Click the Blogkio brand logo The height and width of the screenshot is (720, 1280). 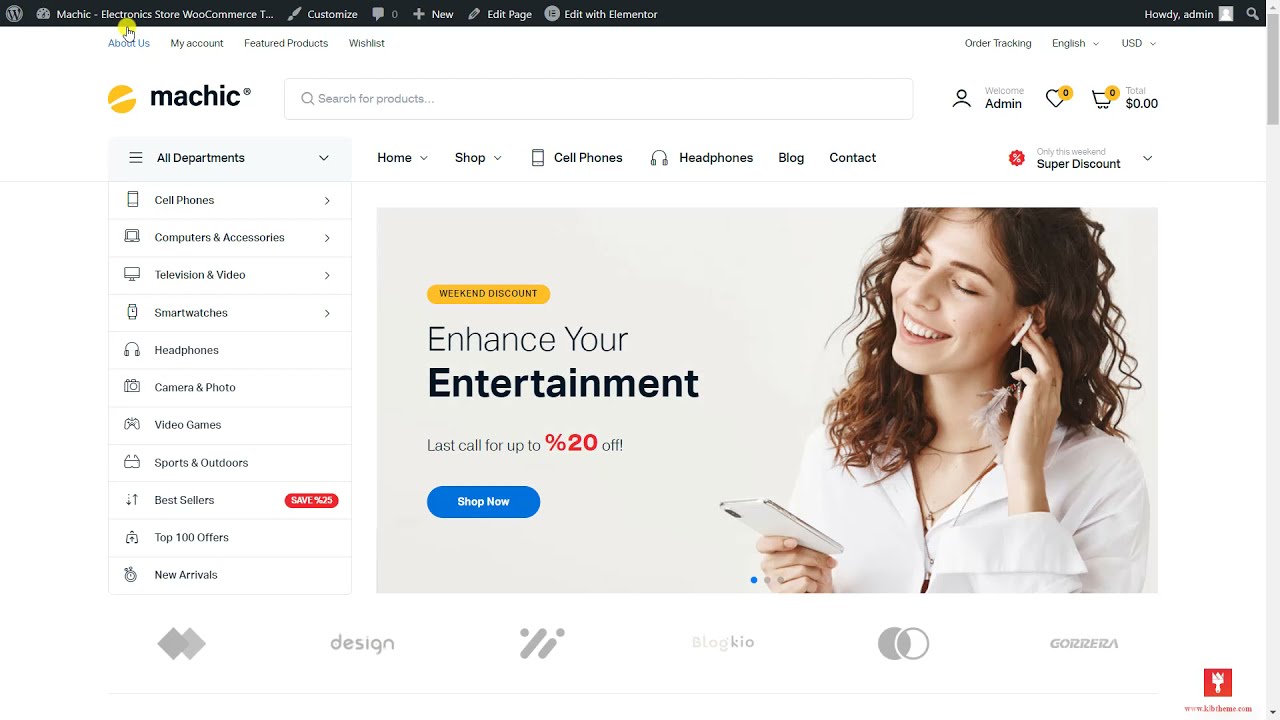(723, 643)
